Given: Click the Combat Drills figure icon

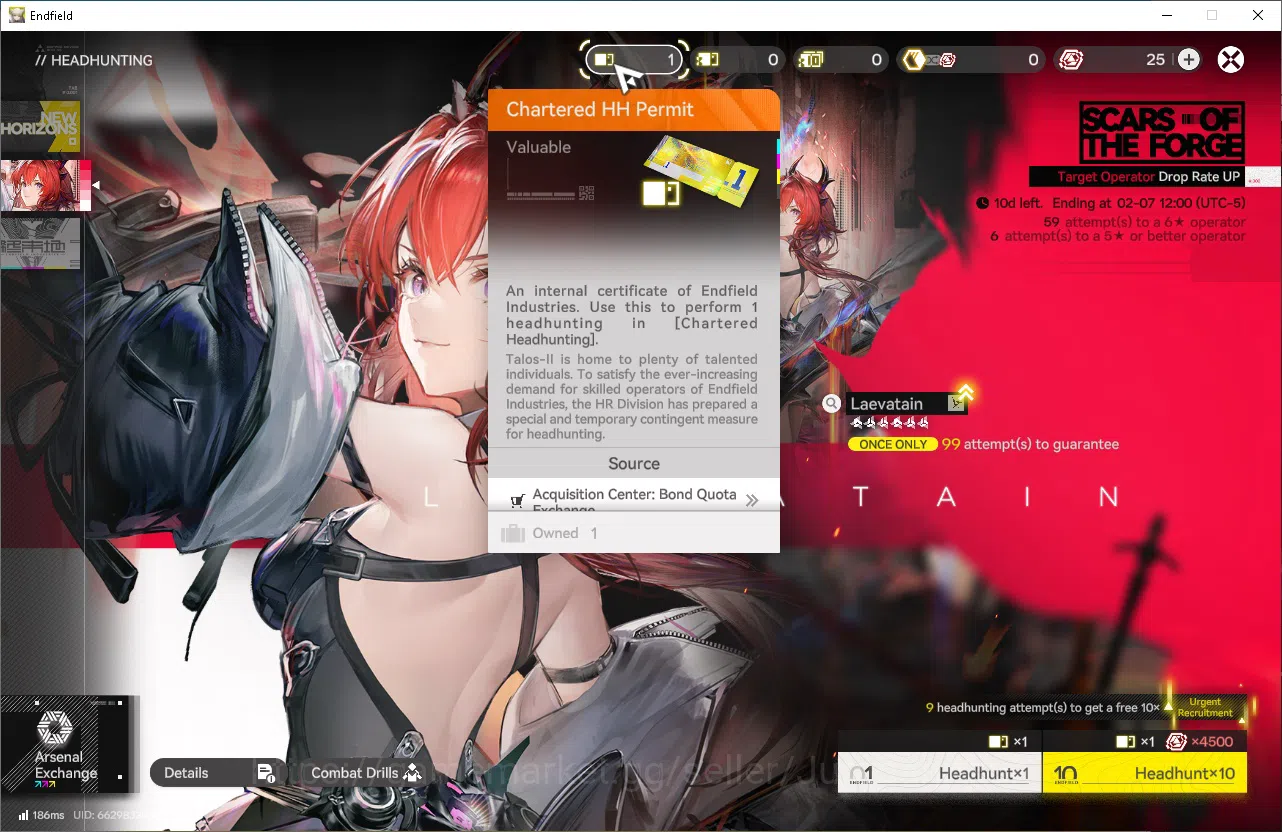Looking at the screenshot, I should point(411,773).
